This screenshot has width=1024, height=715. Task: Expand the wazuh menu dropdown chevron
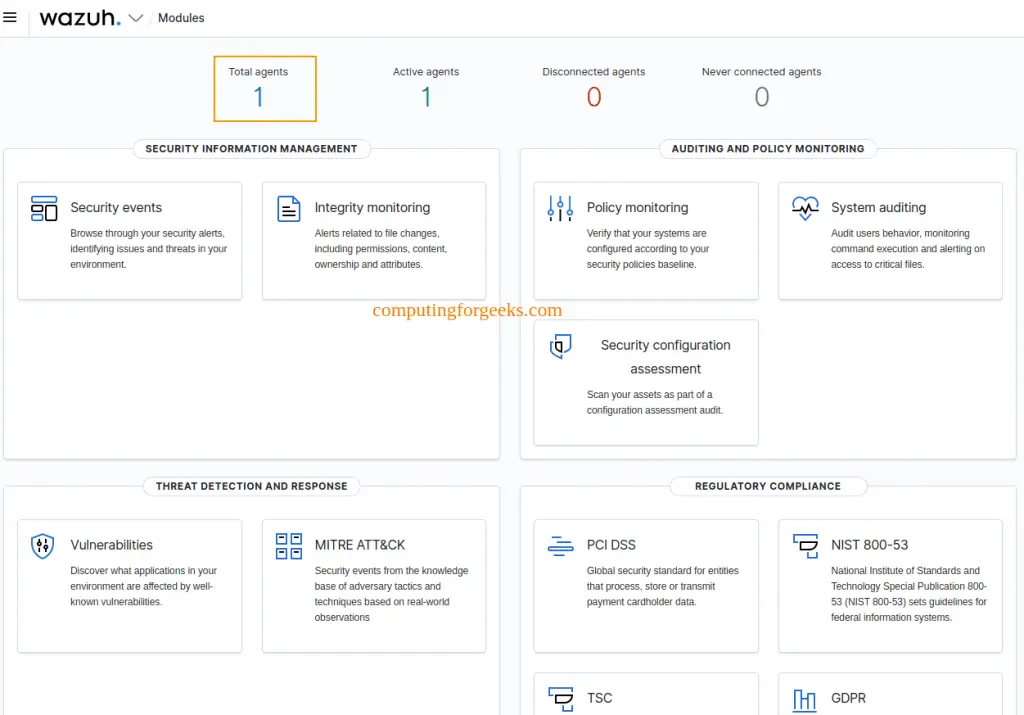(x=136, y=18)
